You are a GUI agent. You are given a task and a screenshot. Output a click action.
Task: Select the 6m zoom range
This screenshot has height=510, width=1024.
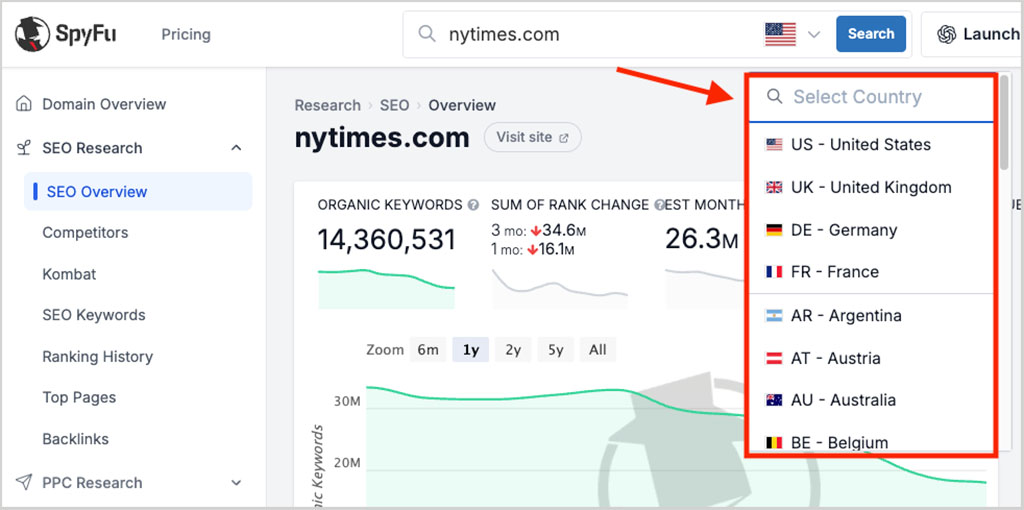click(x=428, y=350)
